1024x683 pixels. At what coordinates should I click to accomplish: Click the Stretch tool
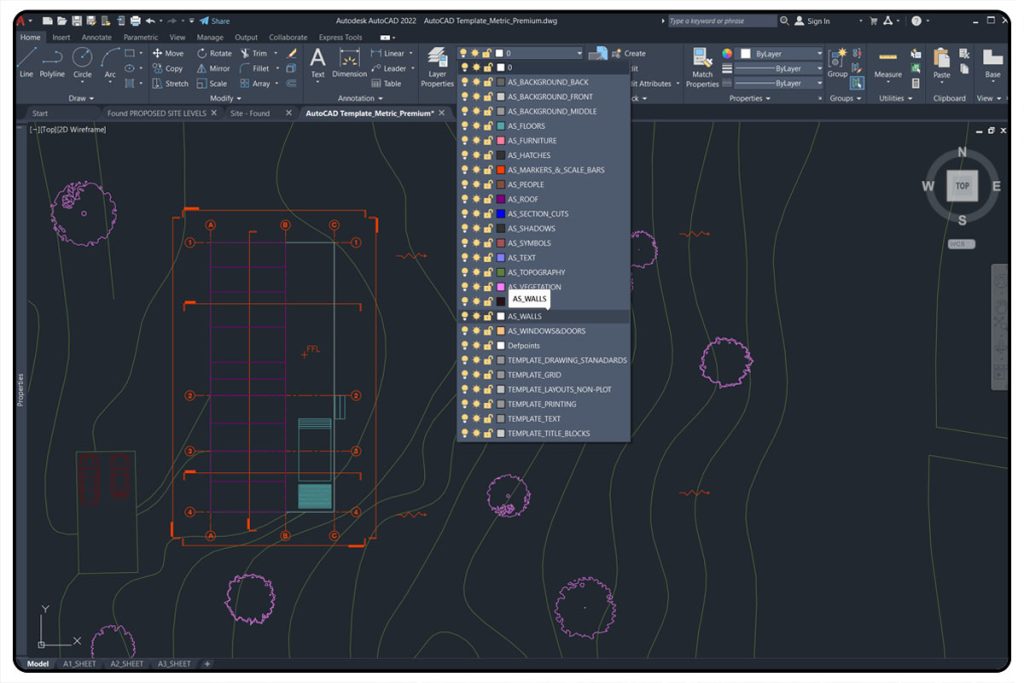(x=170, y=84)
